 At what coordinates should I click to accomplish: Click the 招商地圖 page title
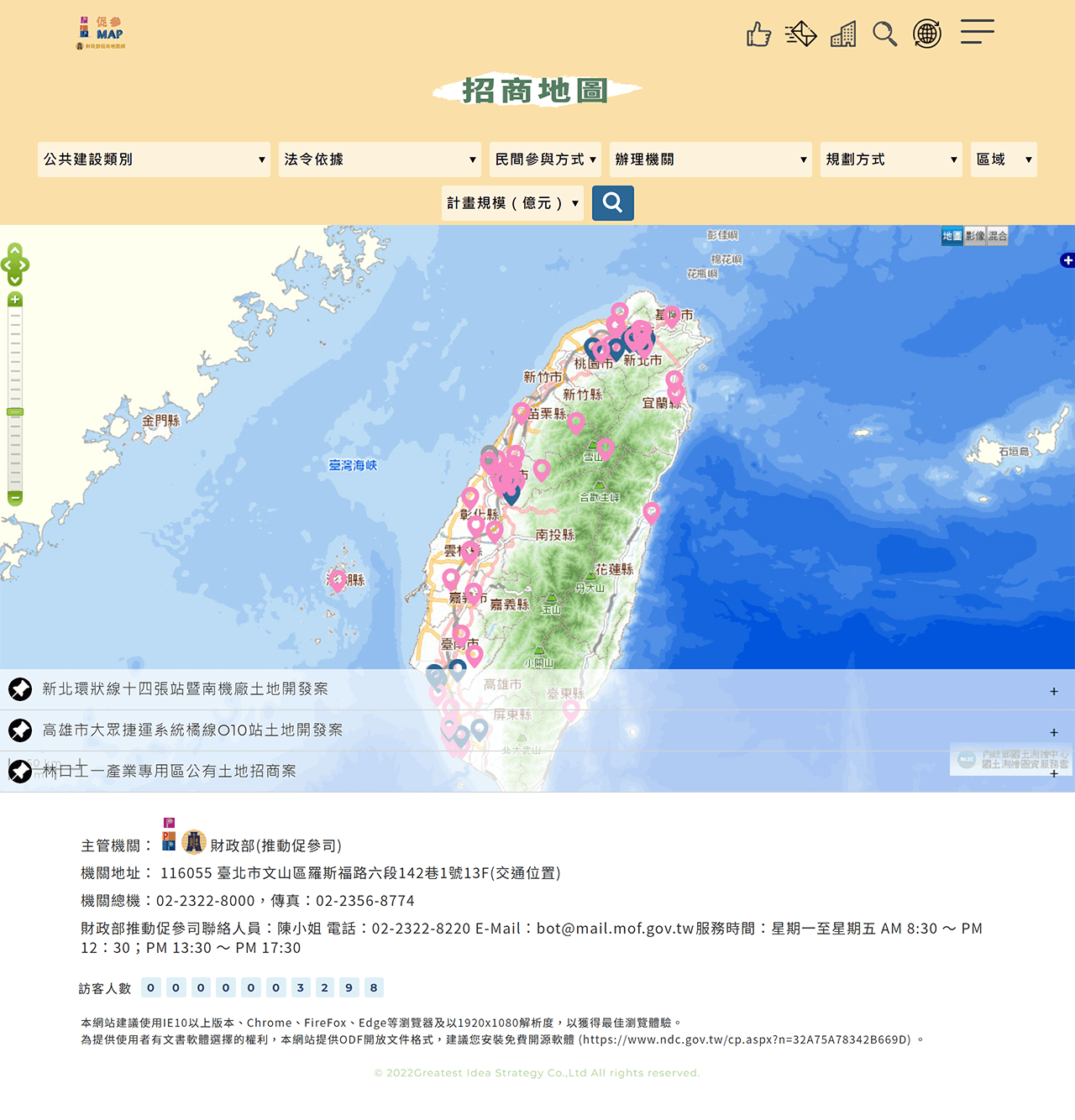click(x=536, y=91)
